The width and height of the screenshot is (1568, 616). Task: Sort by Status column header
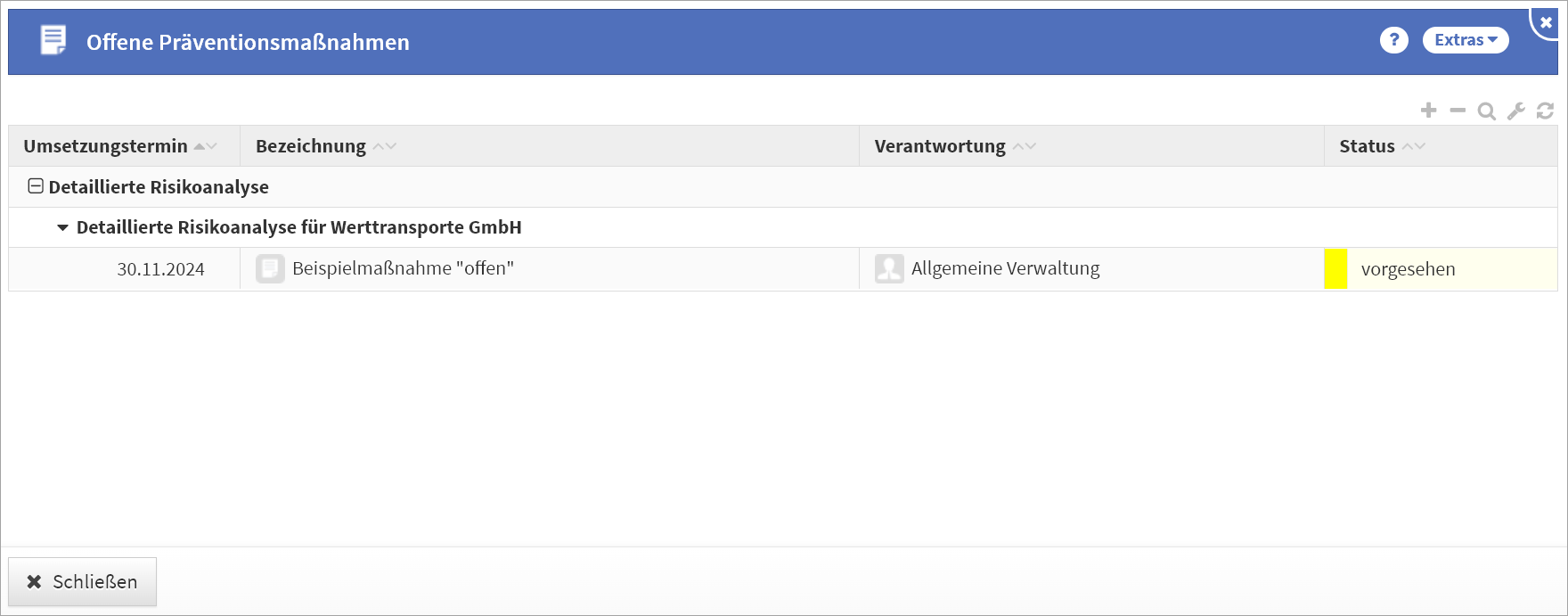(1367, 146)
